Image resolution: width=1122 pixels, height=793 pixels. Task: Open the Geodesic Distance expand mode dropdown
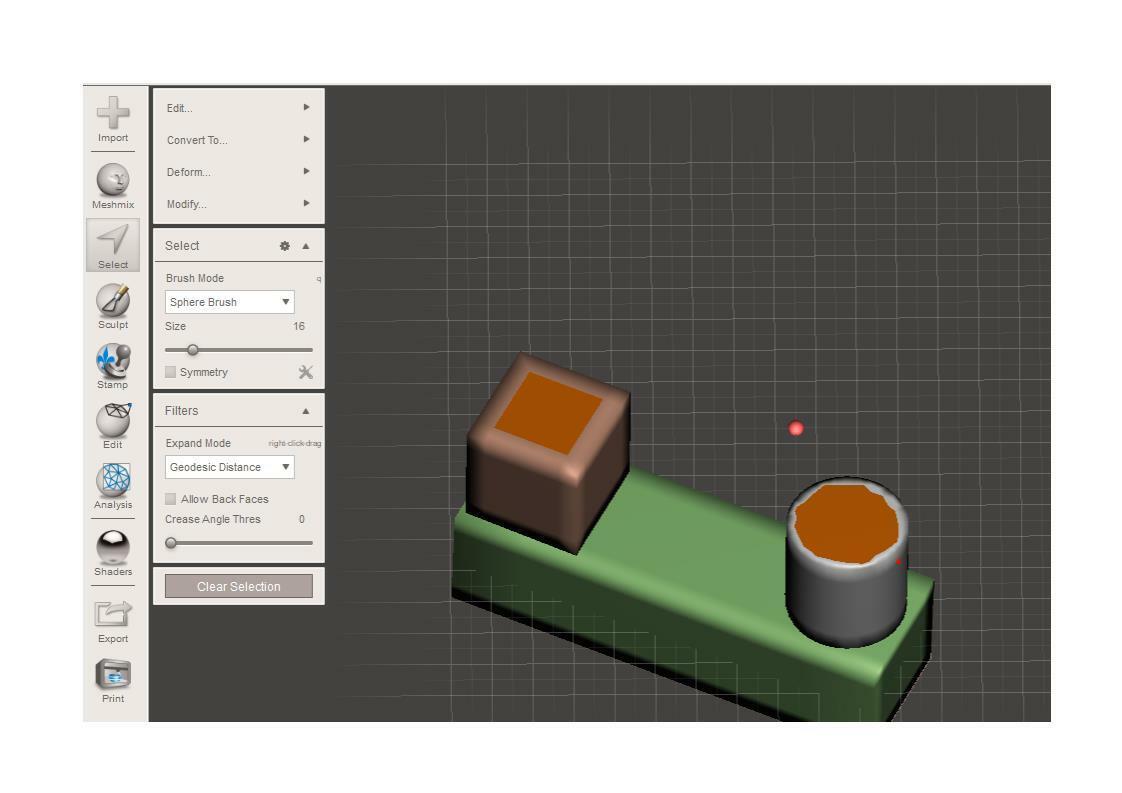(229, 467)
